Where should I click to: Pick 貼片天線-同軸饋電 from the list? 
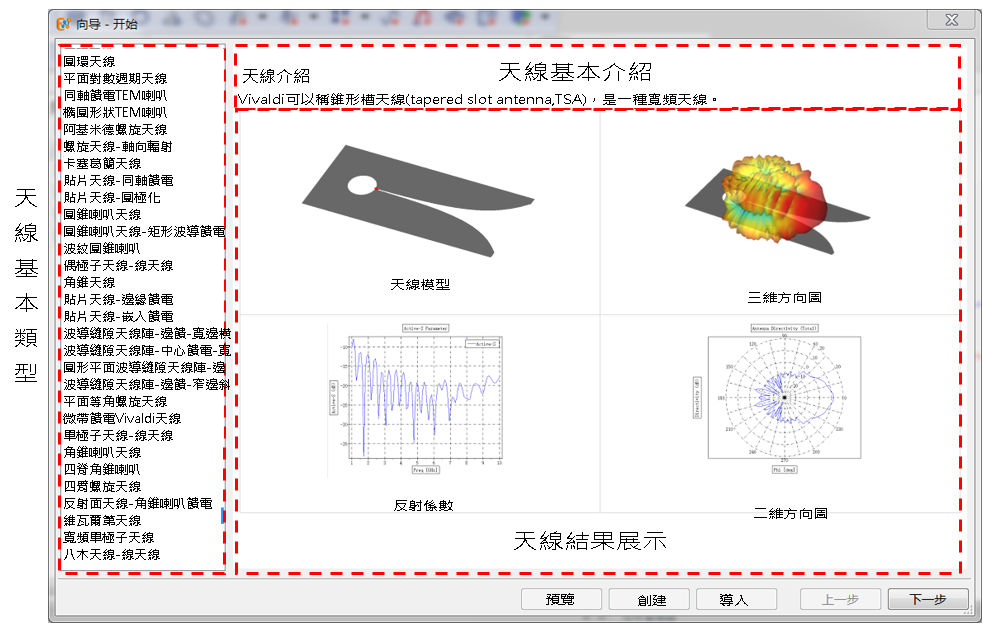(x=118, y=181)
